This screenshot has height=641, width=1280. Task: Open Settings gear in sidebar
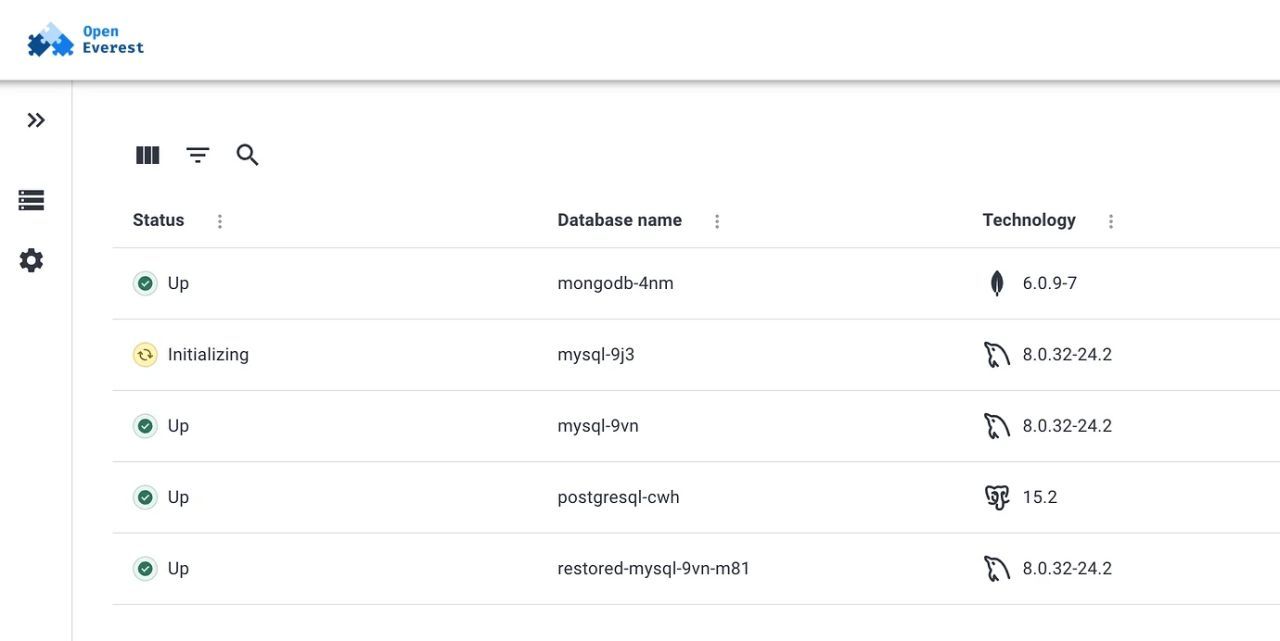coord(32,261)
